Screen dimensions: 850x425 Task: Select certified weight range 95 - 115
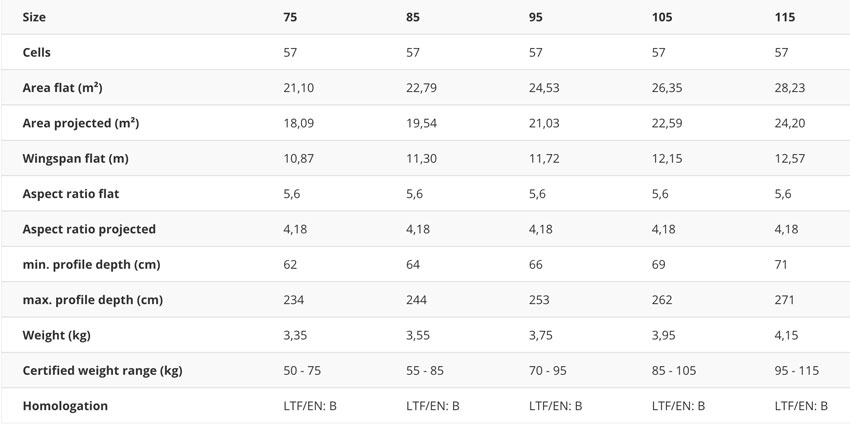pyautogui.click(x=797, y=371)
